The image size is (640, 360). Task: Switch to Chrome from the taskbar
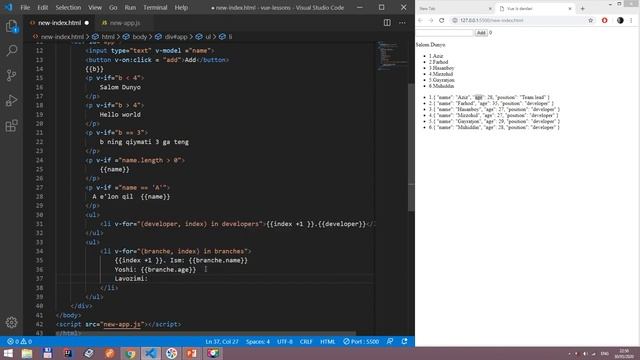[130, 353]
